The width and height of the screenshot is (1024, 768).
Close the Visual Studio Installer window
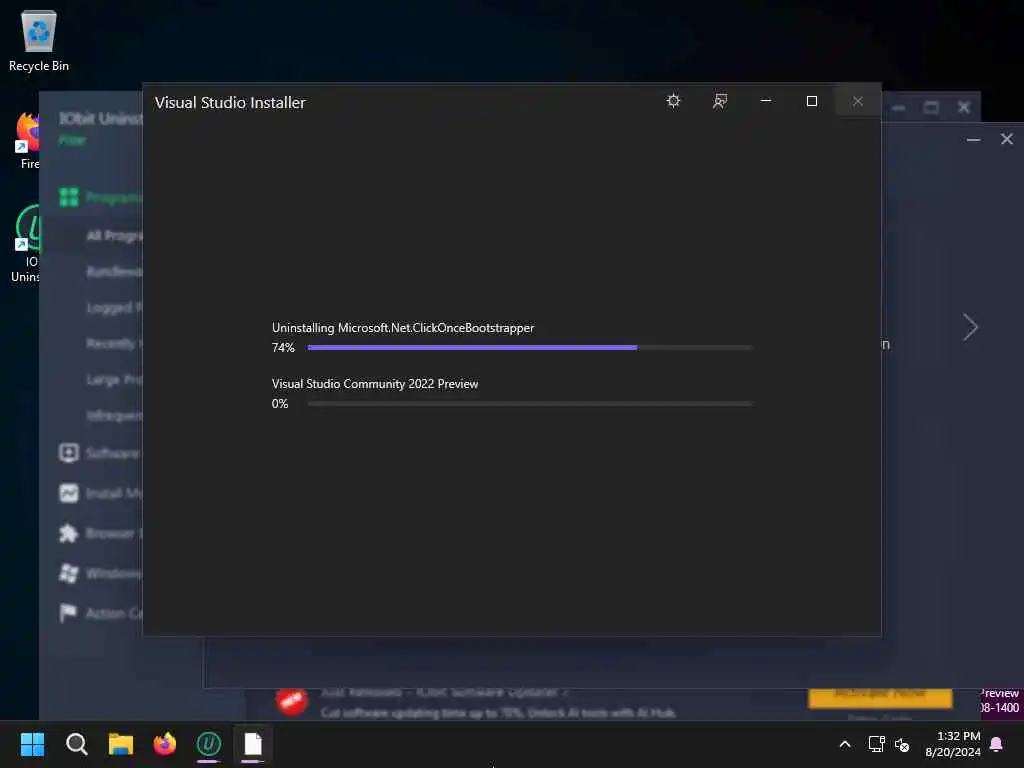point(858,101)
